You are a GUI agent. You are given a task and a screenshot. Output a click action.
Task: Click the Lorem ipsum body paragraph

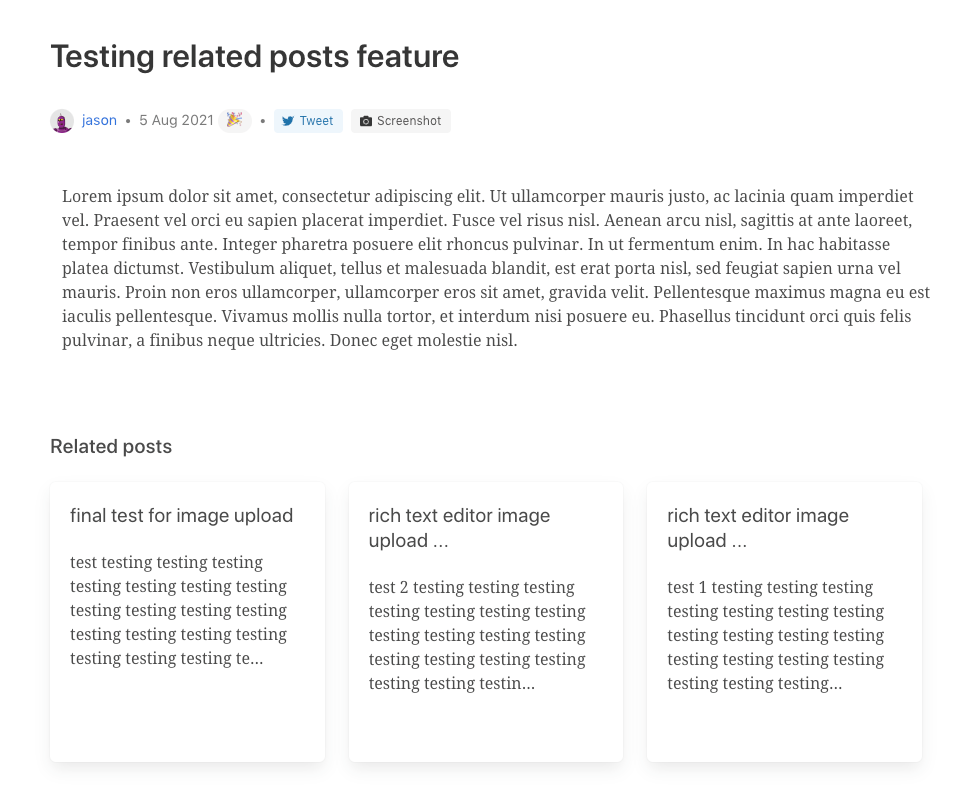496,268
